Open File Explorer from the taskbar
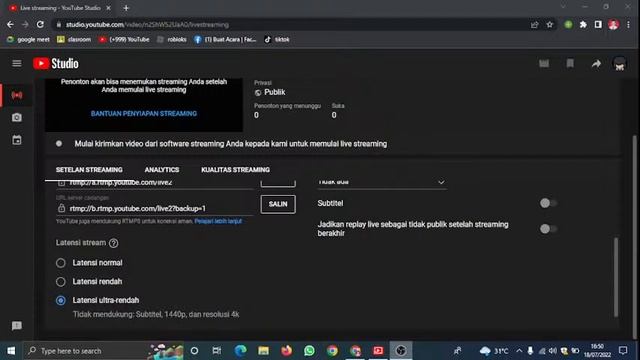The width and height of the screenshot is (640, 360). click(264, 351)
